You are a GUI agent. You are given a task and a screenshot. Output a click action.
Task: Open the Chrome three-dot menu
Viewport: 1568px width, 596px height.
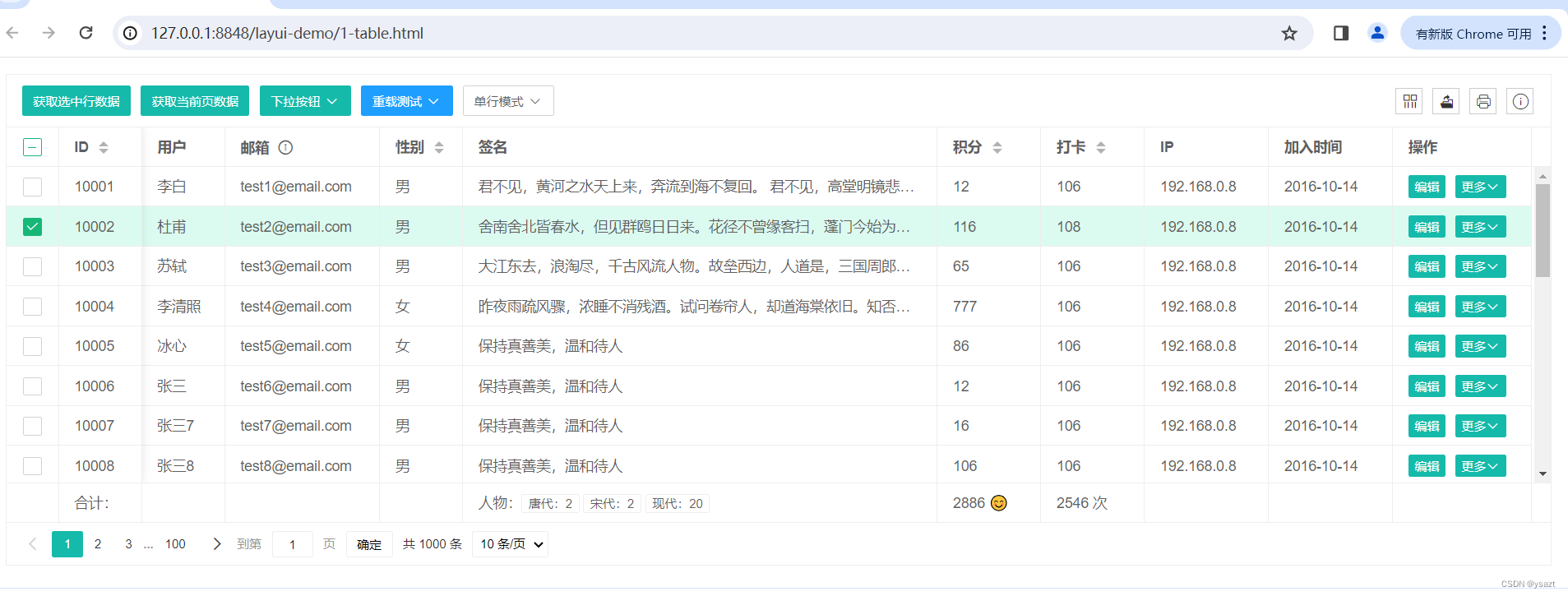click(1545, 33)
